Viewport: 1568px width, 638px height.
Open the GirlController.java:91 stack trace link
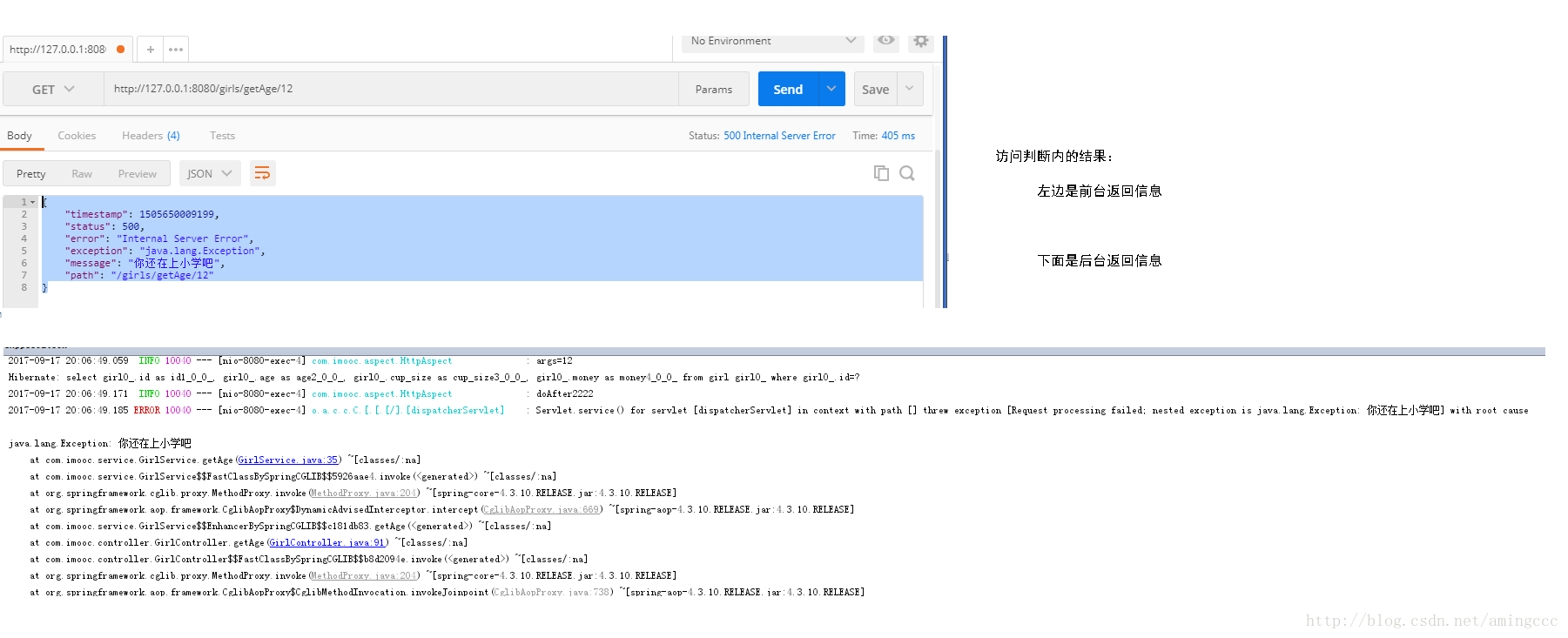[x=327, y=542]
